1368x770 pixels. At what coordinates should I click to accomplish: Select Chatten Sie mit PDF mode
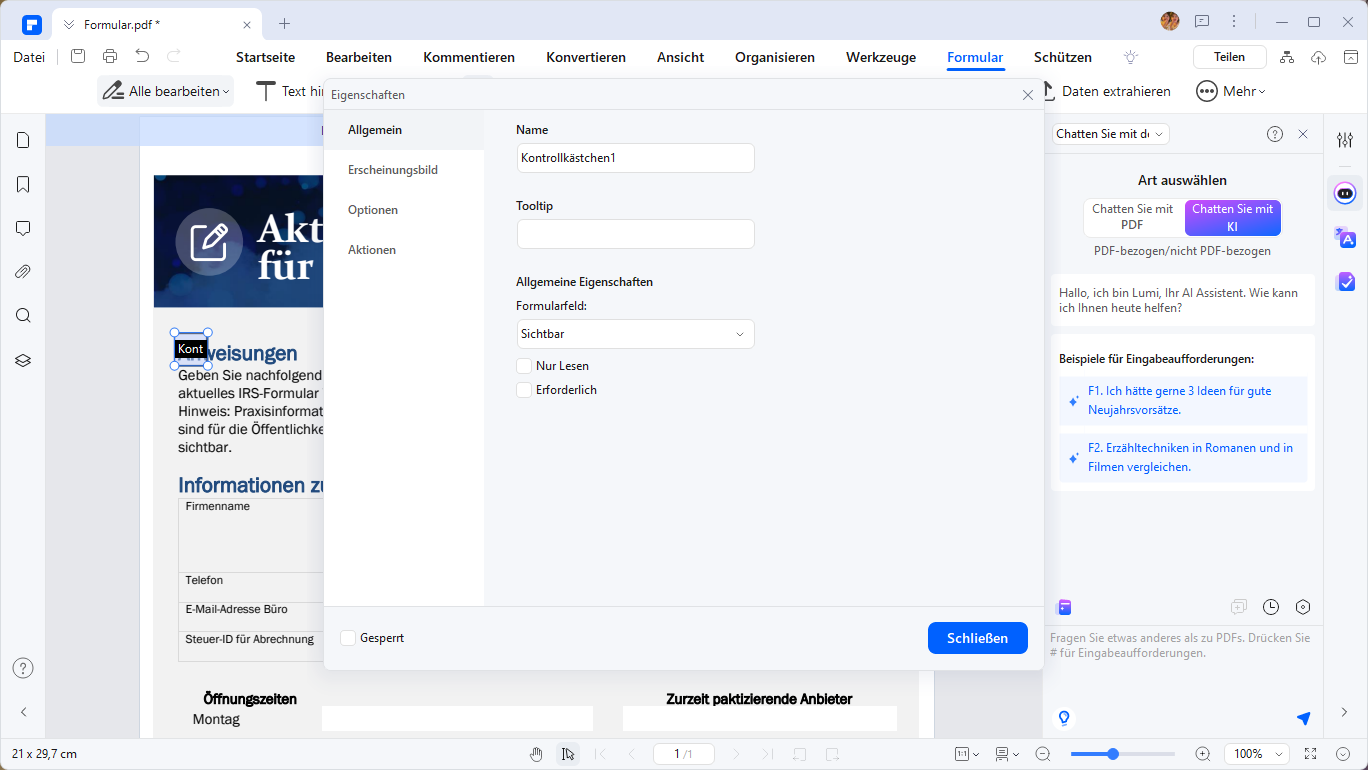coord(1133,217)
